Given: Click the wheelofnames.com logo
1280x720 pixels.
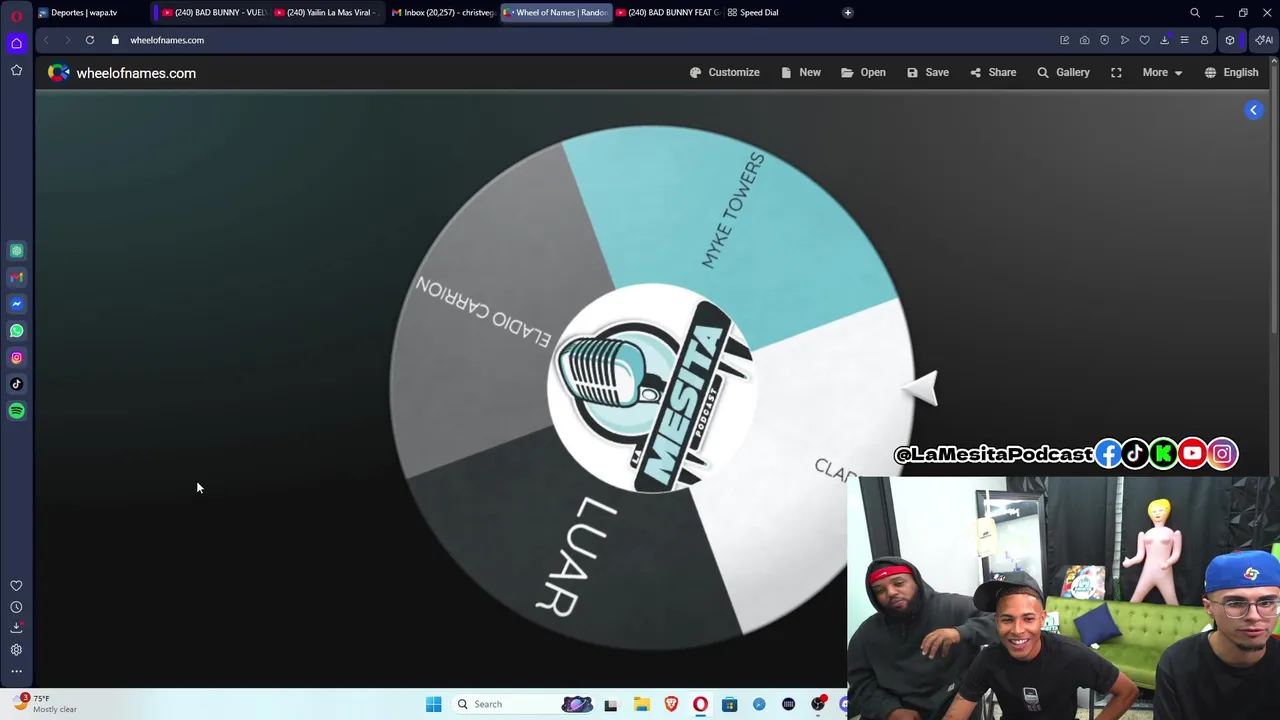Looking at the screenshot, I should coord(122,73).
